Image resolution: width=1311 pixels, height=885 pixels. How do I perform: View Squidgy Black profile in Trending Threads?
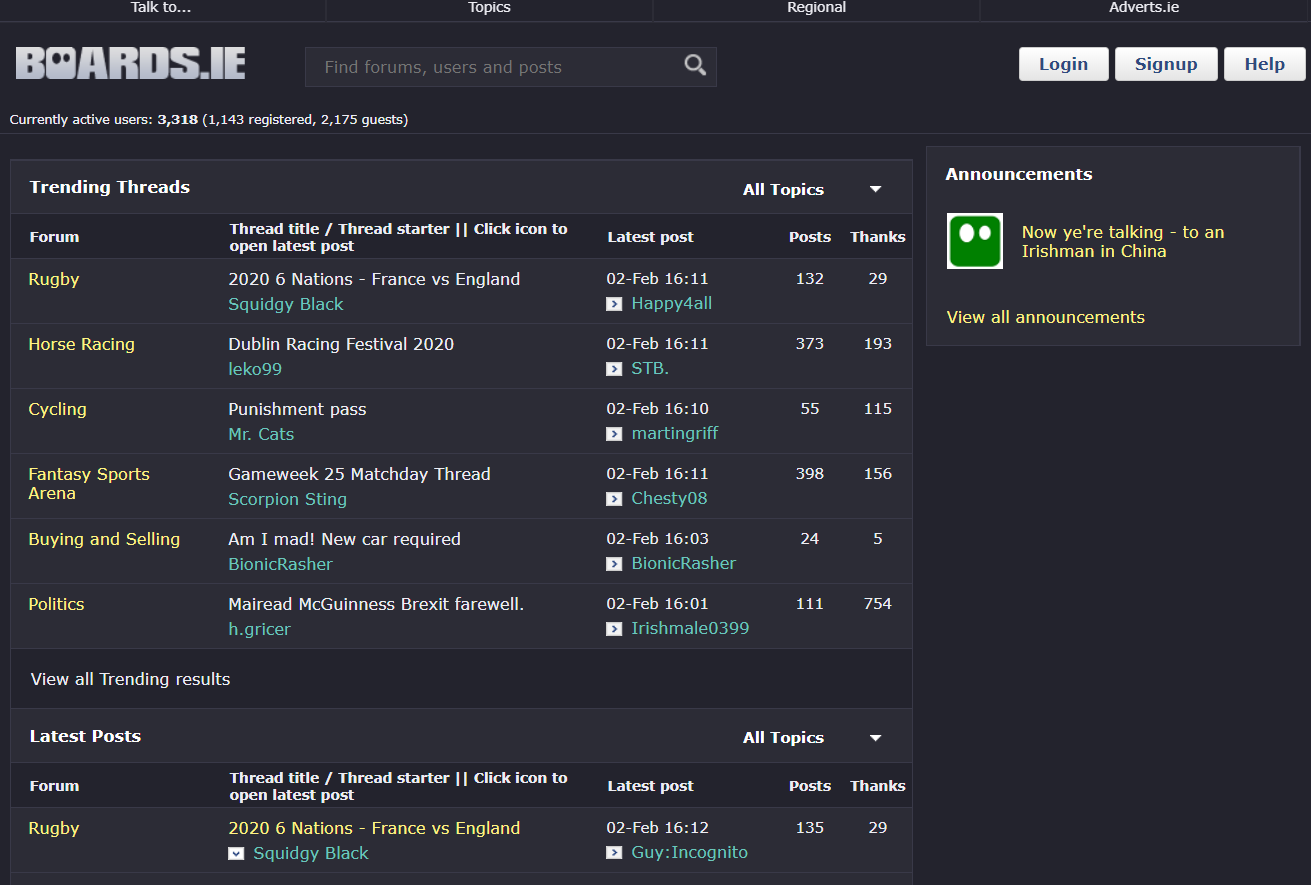click(x=285, y=304)
